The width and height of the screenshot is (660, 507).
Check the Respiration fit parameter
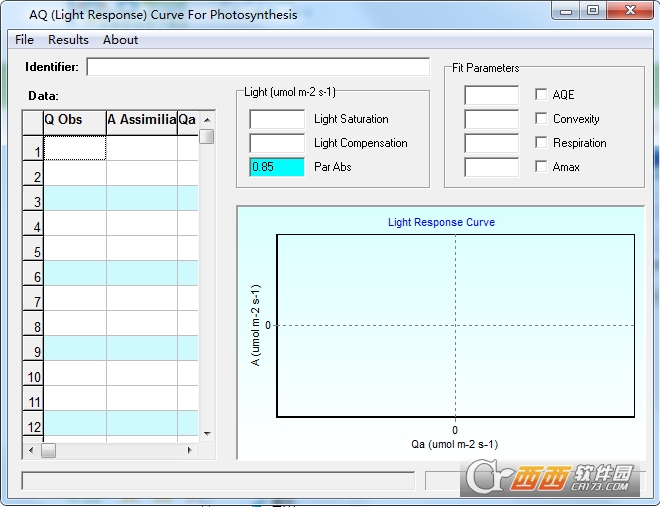(x=541, y=142)
